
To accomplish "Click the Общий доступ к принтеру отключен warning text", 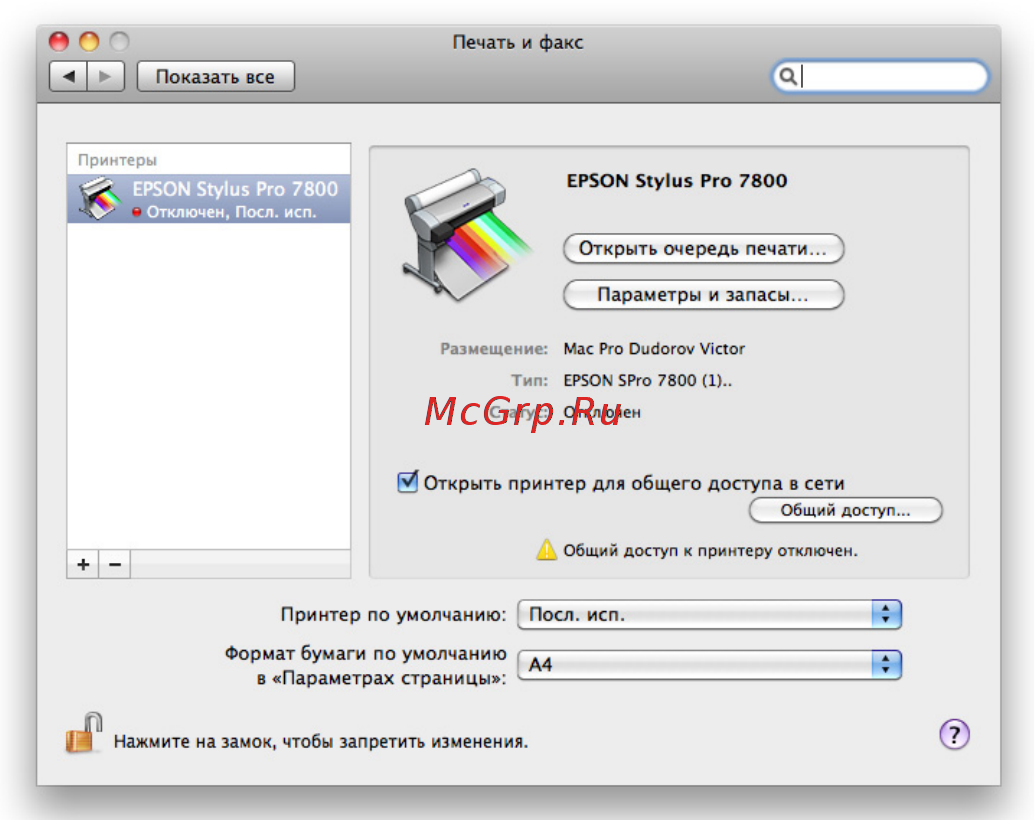I will pos(710,551).
